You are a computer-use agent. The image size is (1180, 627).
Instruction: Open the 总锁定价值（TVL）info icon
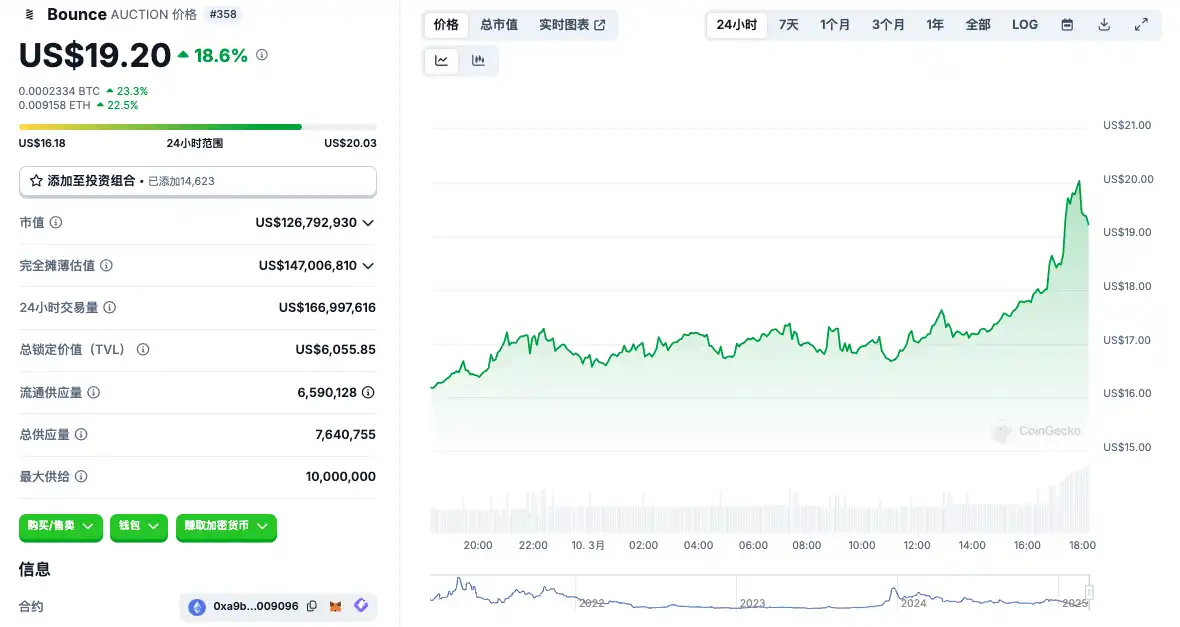click(x=143, y=349)
